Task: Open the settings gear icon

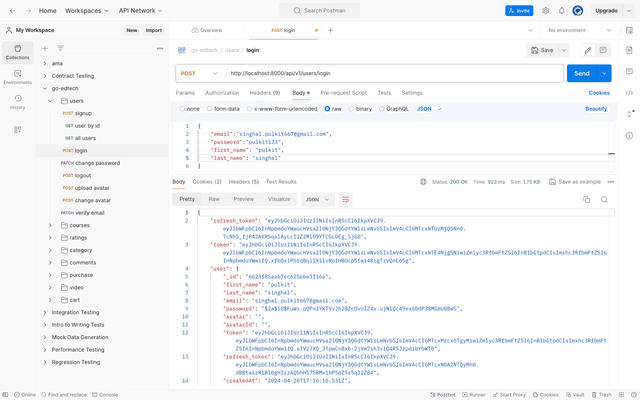Action: (x=546, y=11)
